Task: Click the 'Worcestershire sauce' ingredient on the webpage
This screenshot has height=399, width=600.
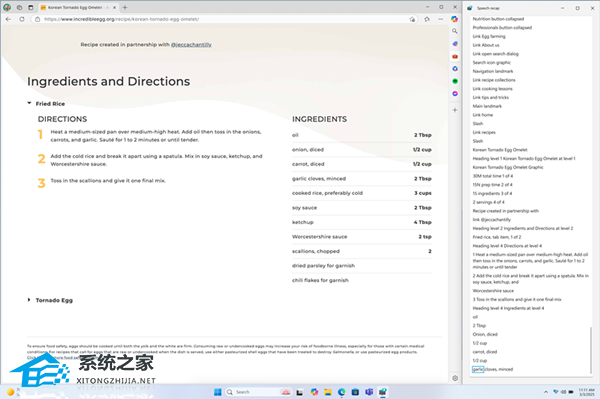Action: click(320, 237)
